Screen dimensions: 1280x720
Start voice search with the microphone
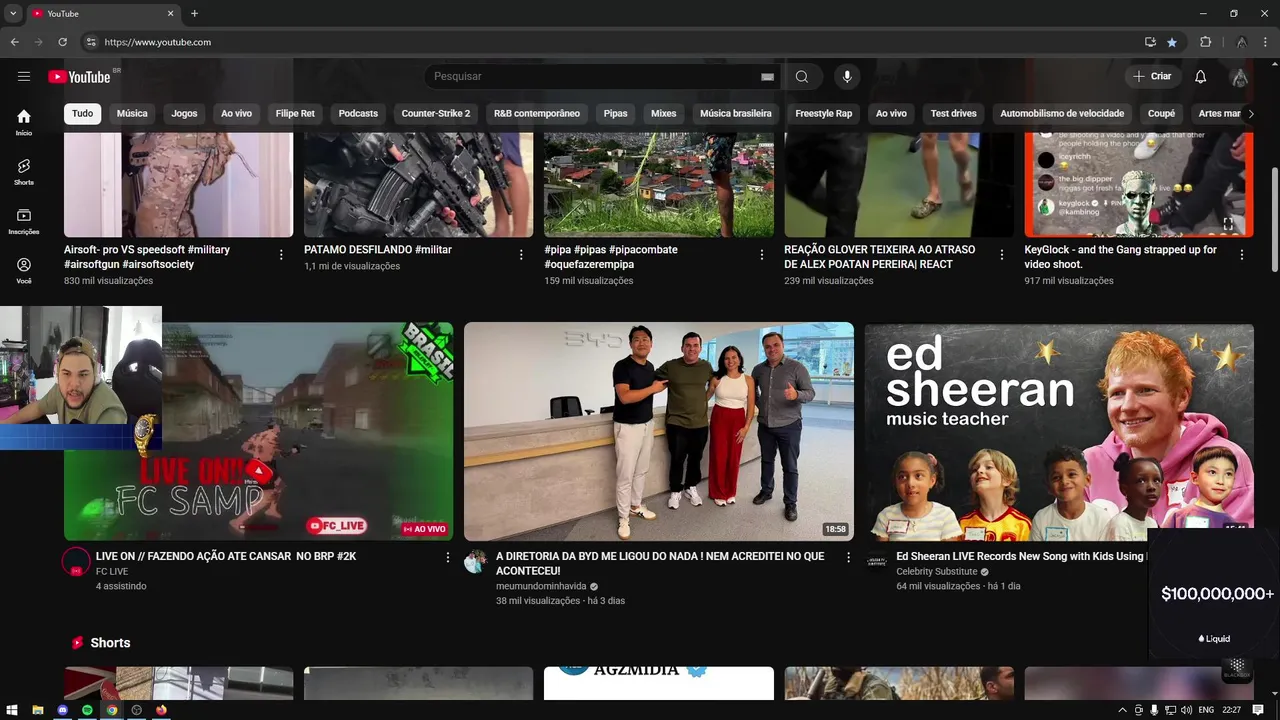847,77
